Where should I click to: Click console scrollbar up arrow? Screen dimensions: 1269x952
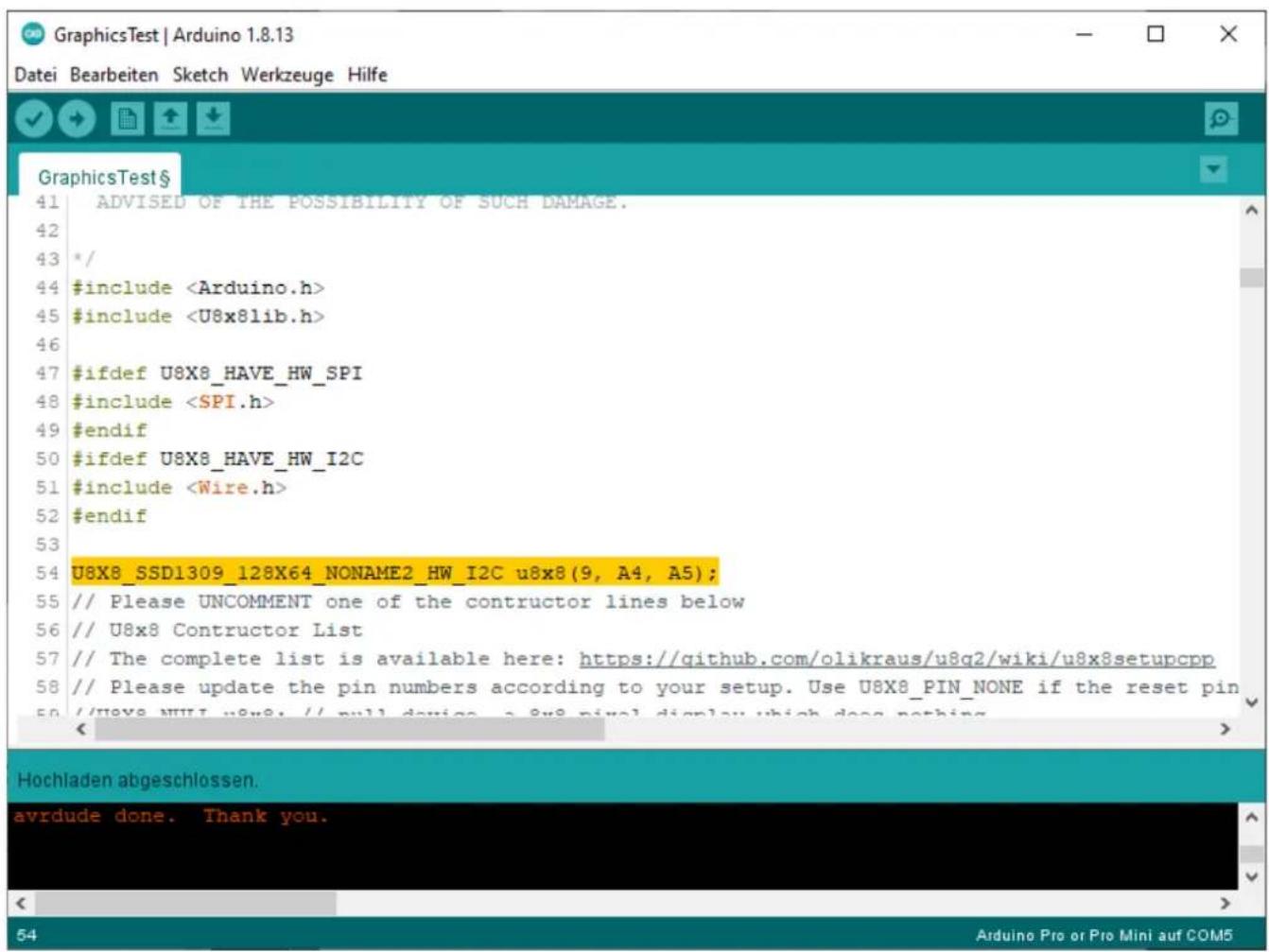coord(1251,815)
